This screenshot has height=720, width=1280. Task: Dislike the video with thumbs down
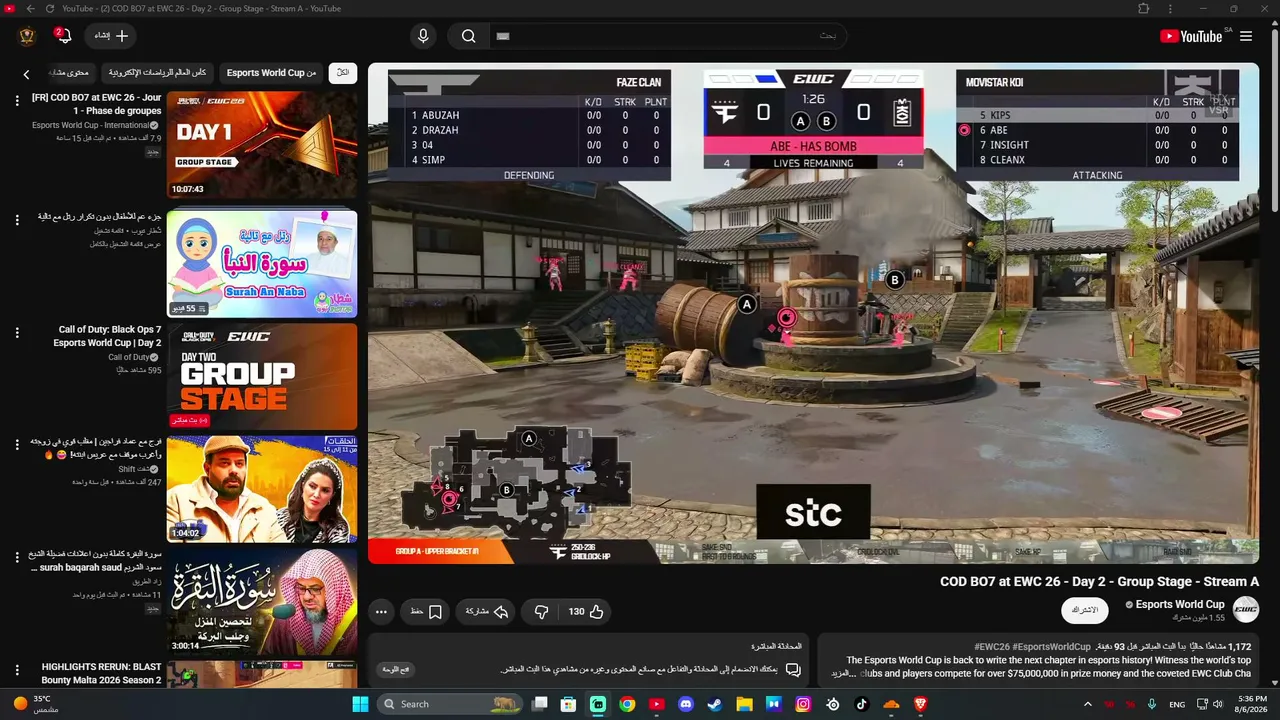pyautogui.click(x=541, y=611)
